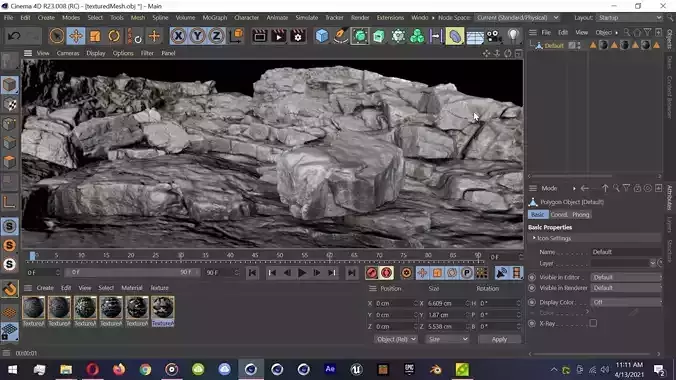This screenshot has height=380, width=676.
Task: Toggle Record Active Objects button
Action: [x=372, y=273]
